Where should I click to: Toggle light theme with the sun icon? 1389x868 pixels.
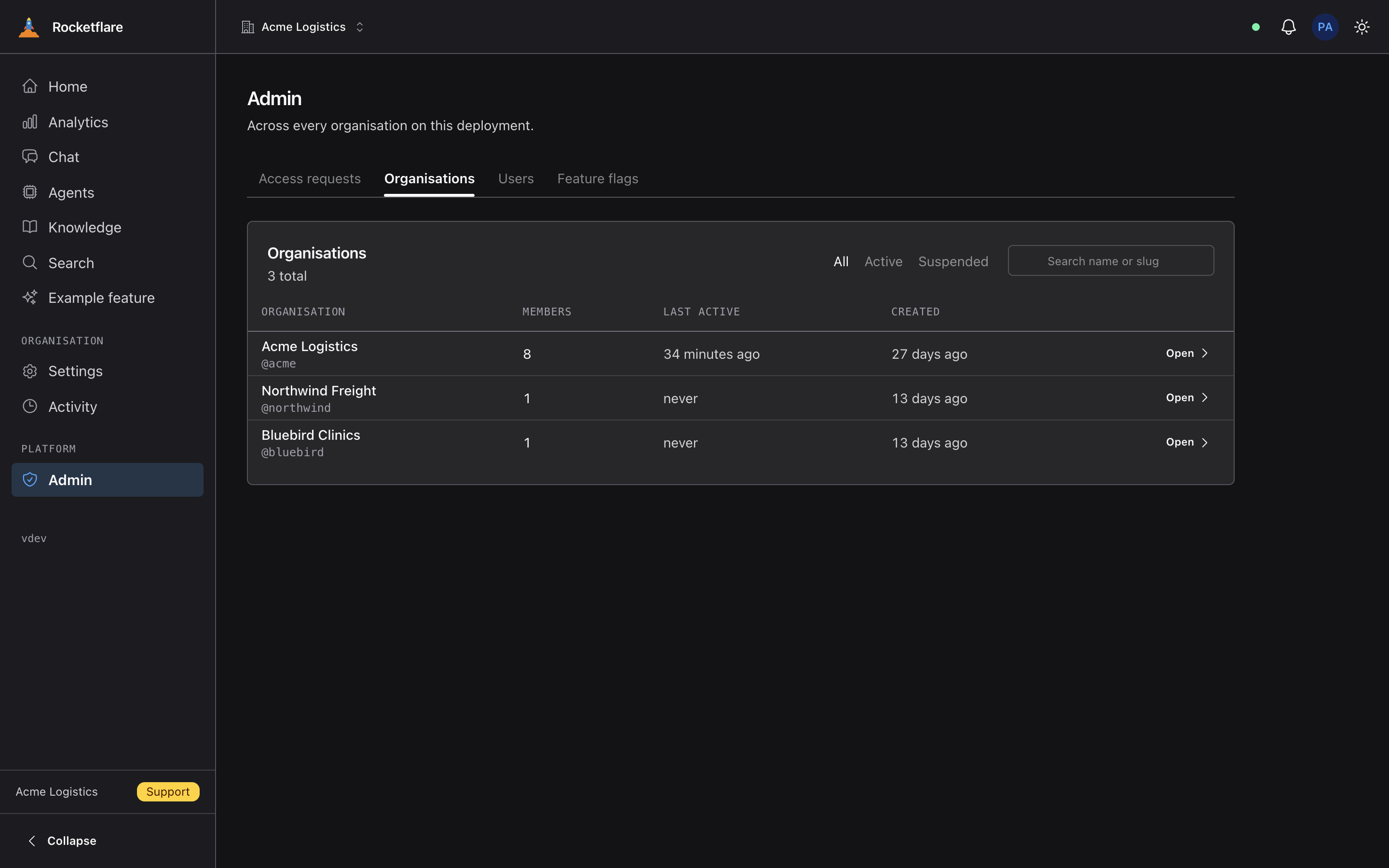pos(1362,27)
